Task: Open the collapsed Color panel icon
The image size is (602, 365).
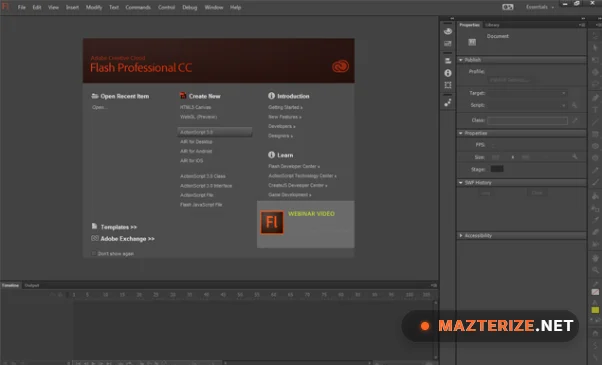Action: [448, 31]
